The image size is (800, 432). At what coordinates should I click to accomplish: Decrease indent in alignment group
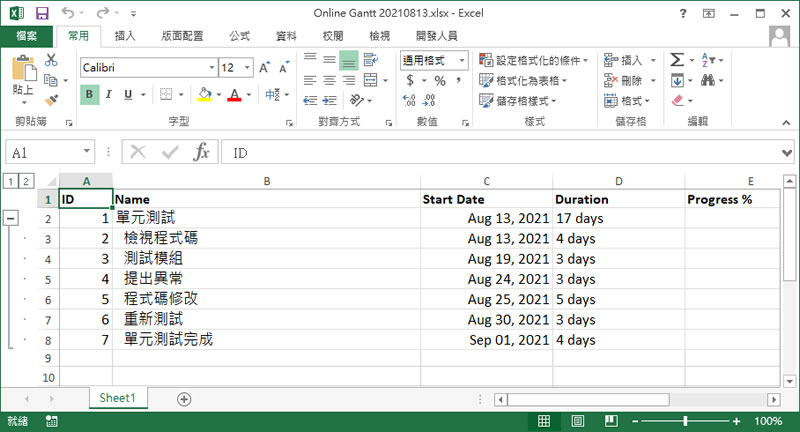pyautogui.click(x=310, y=100)
